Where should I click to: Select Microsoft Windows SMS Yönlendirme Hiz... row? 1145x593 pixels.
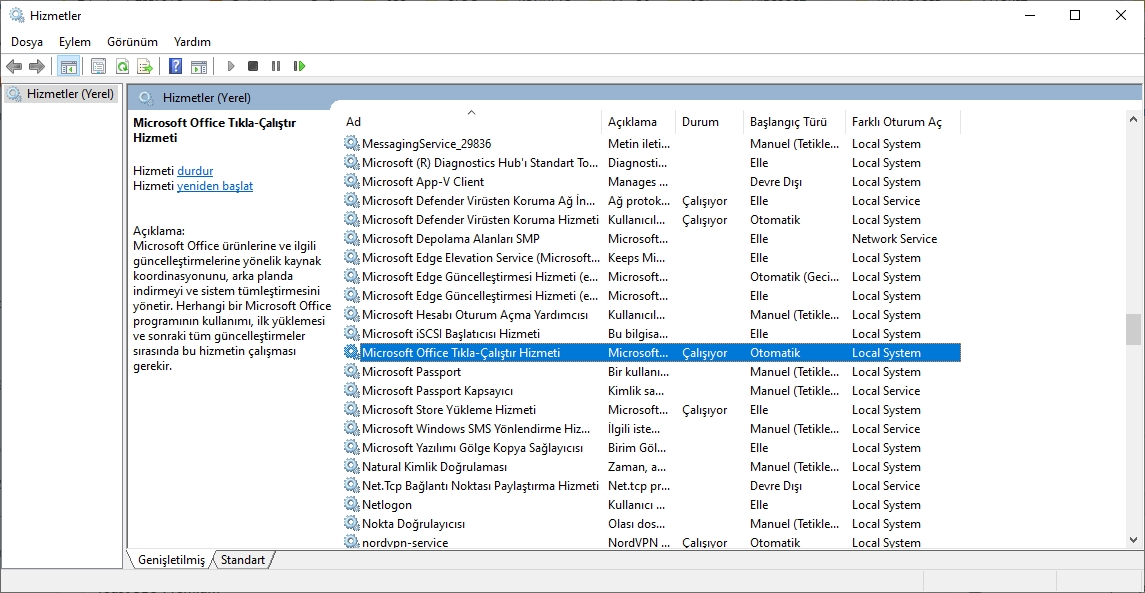[x=651, y=429]
